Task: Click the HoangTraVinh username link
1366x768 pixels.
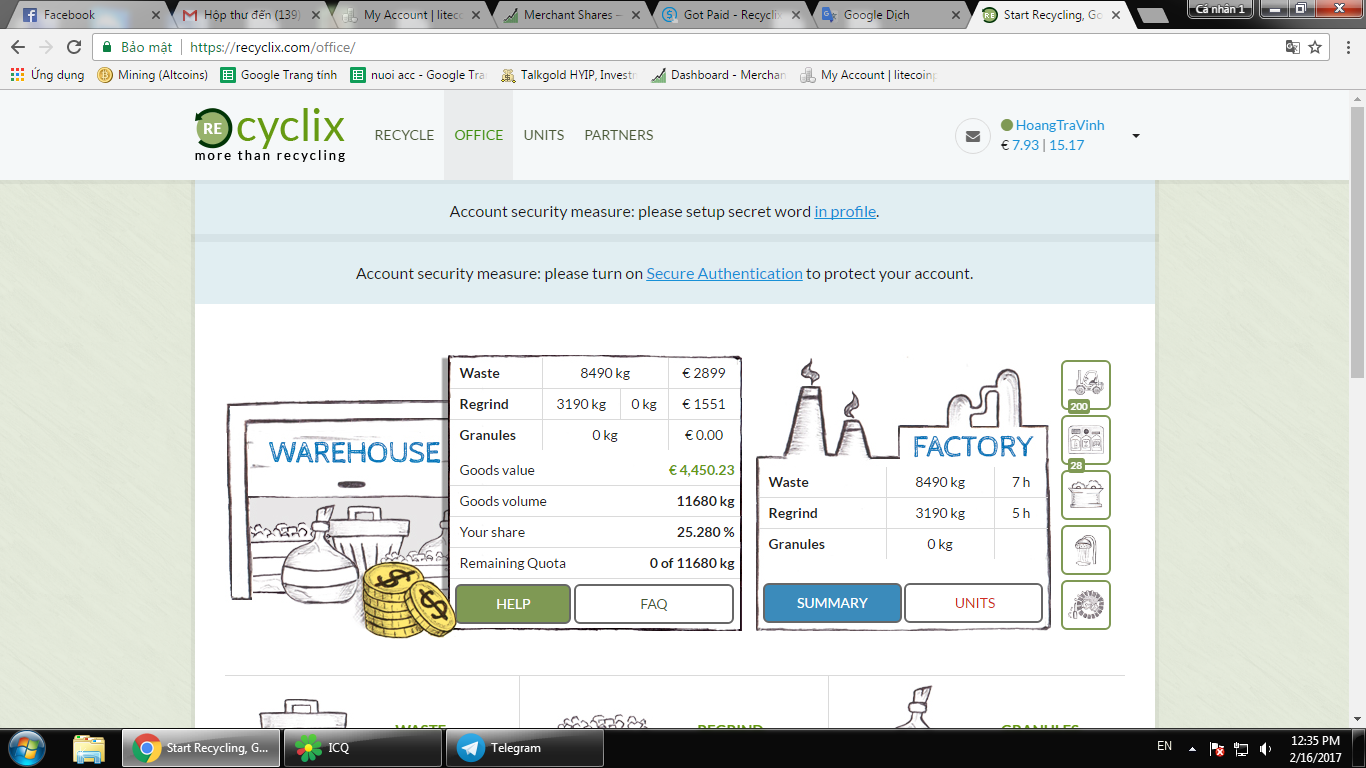Action: coord(1060,126)
